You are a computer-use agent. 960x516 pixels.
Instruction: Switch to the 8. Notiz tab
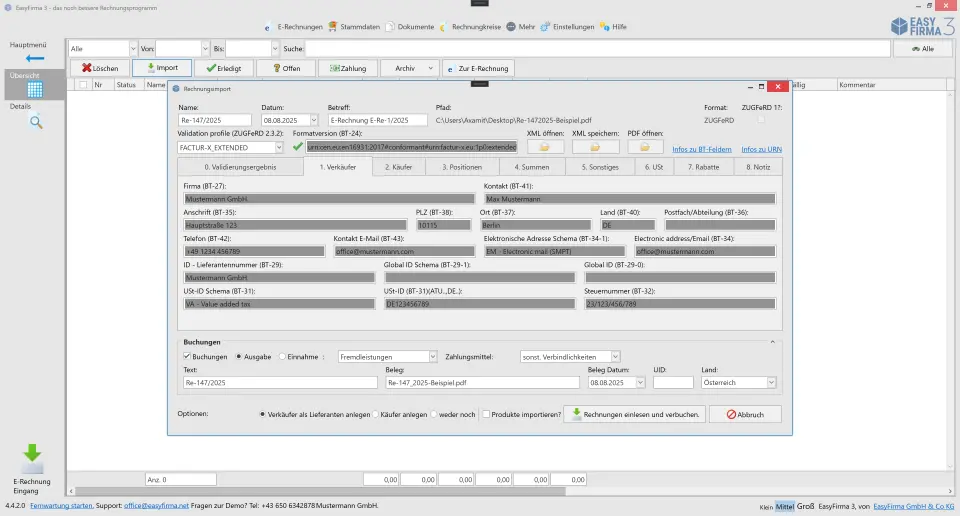coord(758,166)
